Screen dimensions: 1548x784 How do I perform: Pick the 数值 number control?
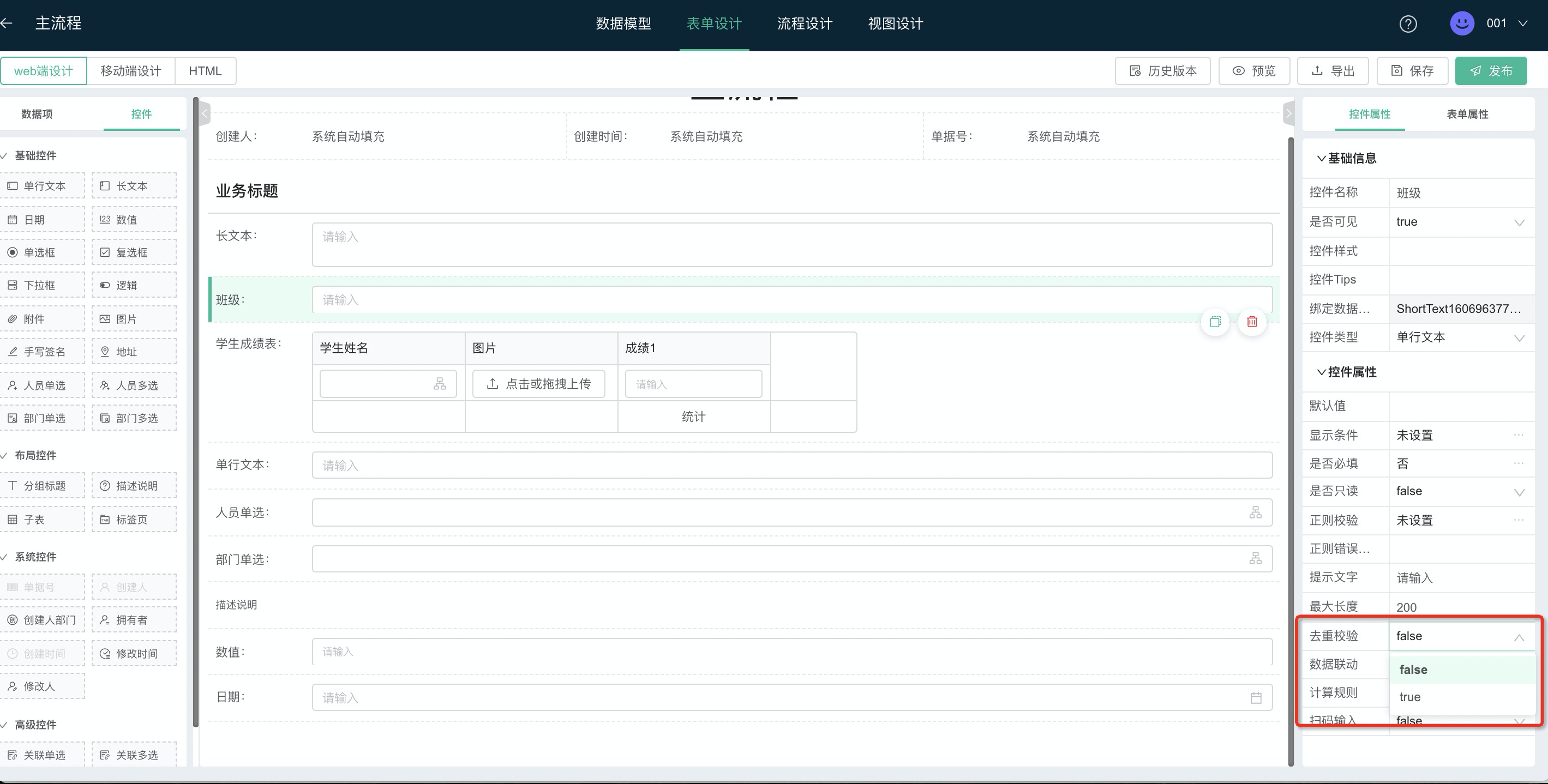click(x=134, y=219)
